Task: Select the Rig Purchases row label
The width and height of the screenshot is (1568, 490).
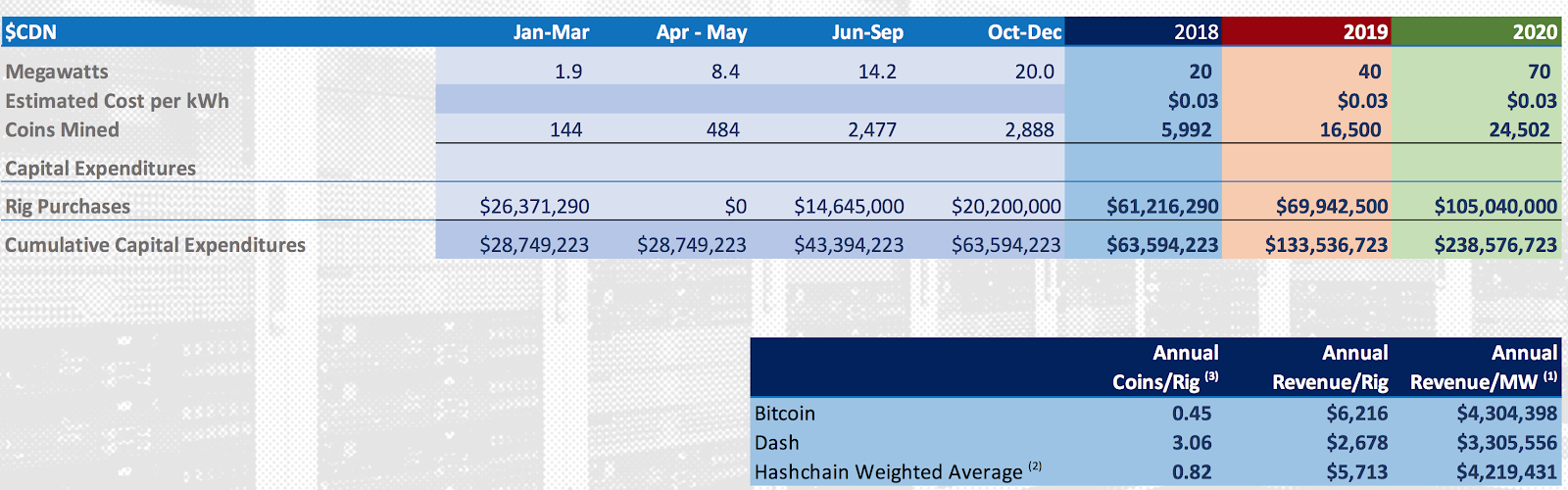Action: [x=68, y=207]
